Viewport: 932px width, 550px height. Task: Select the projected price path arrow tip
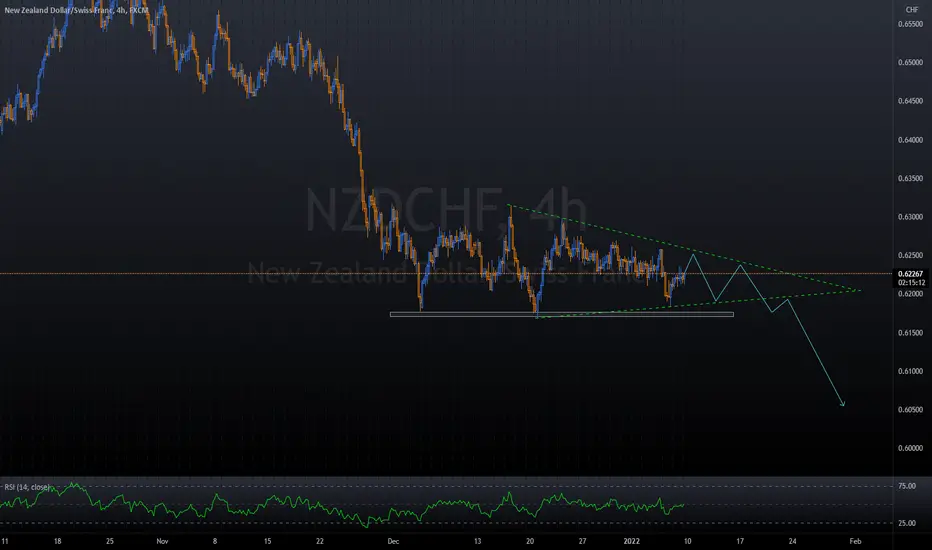[x=843, y=405]
